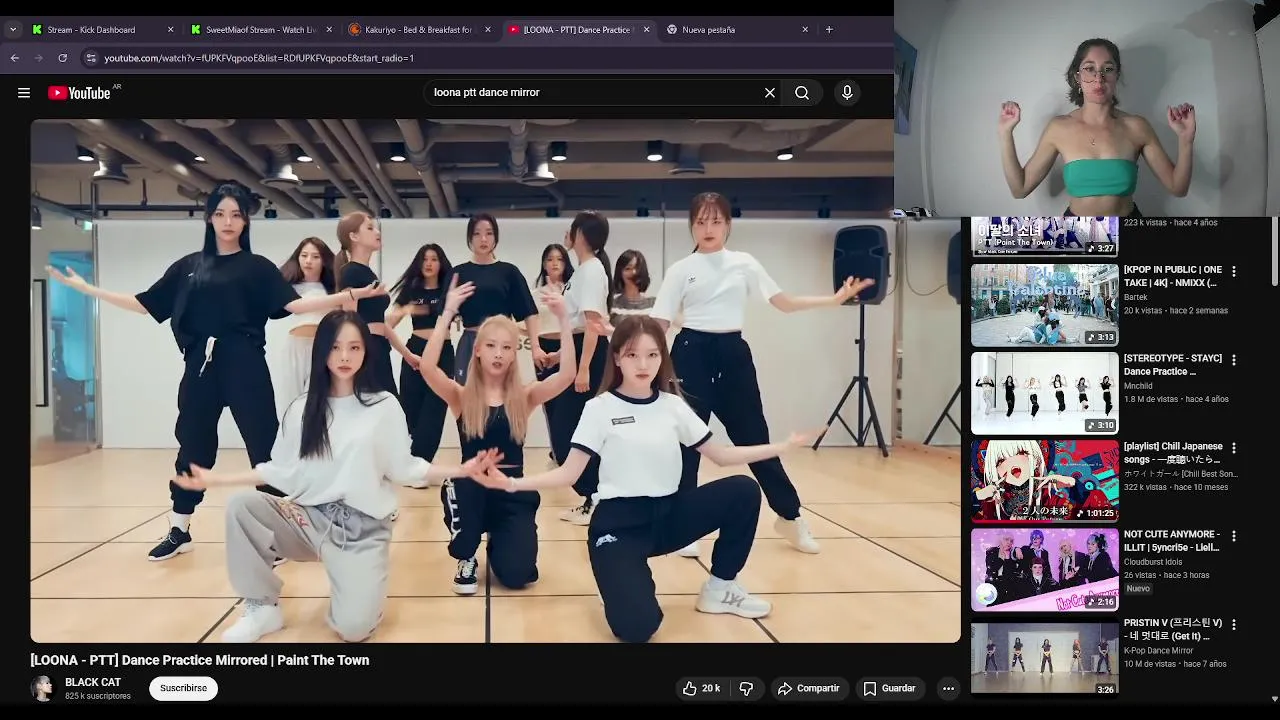Open the Cloudburst Idols channel name

pyautogui.click(x=1153, y=562)
